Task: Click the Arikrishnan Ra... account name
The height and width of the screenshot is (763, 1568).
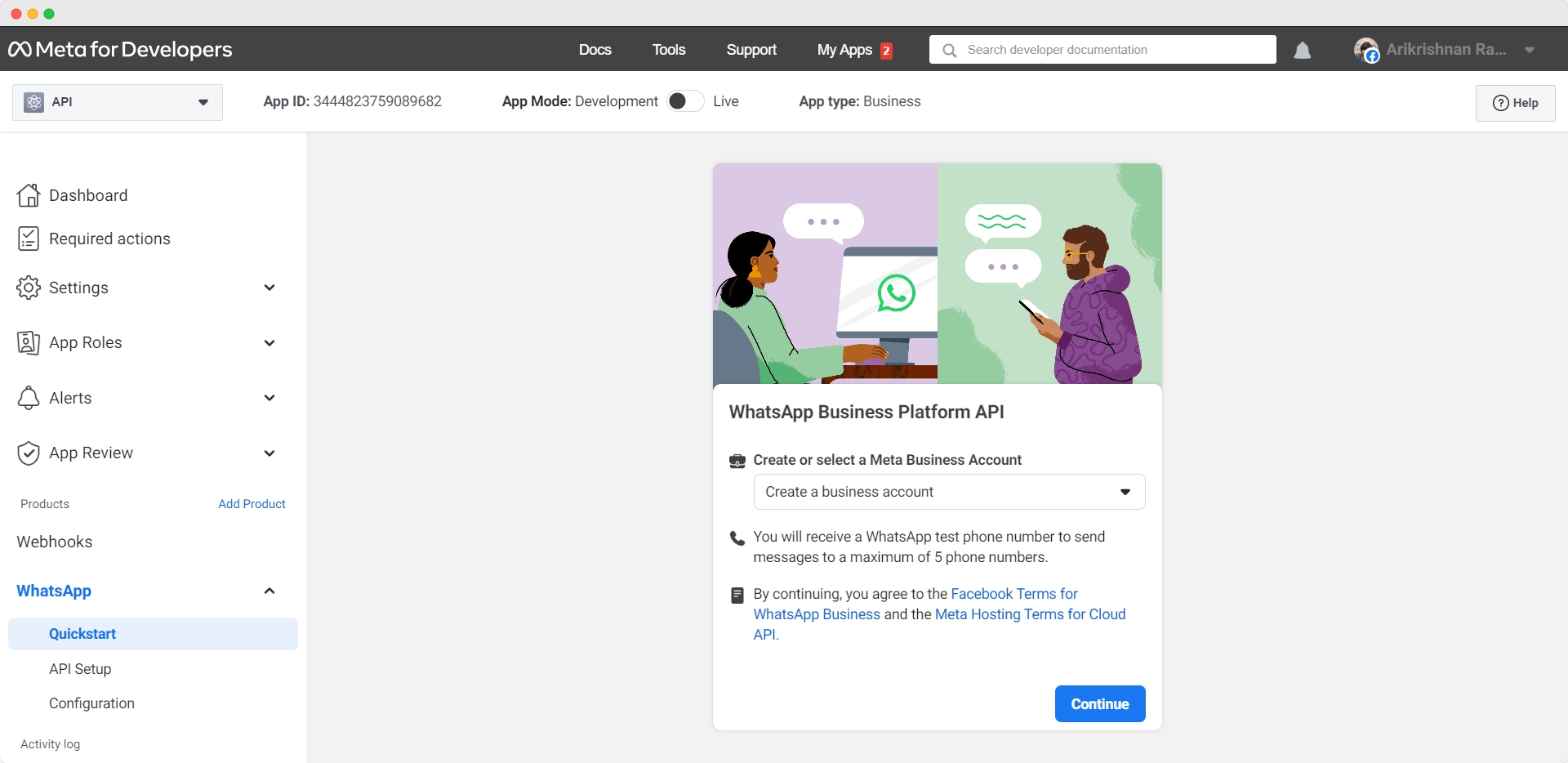Action: [1446, 50]
